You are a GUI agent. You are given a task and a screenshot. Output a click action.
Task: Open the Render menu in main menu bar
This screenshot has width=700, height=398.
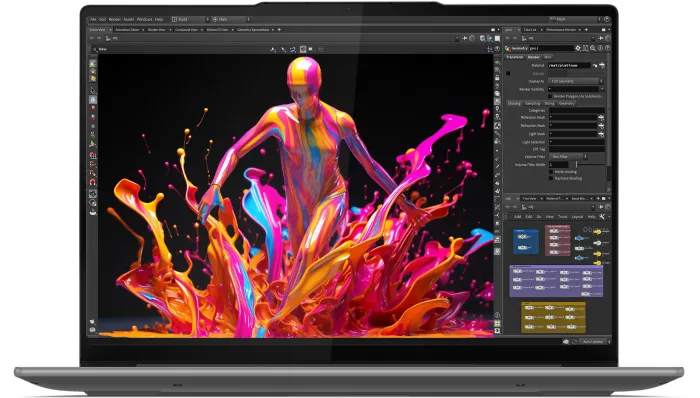pos(115,20)
